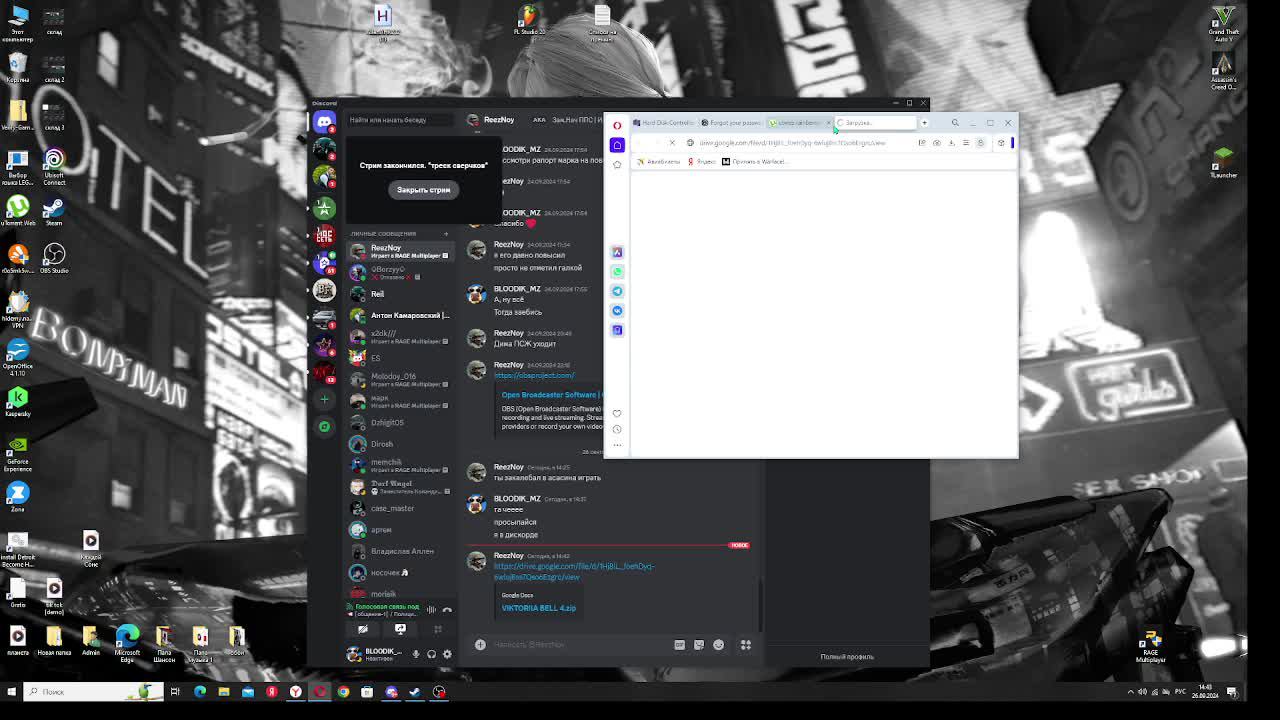
Task: Open ReezNoy direct message conversation
Action: [x=400, y=251]
